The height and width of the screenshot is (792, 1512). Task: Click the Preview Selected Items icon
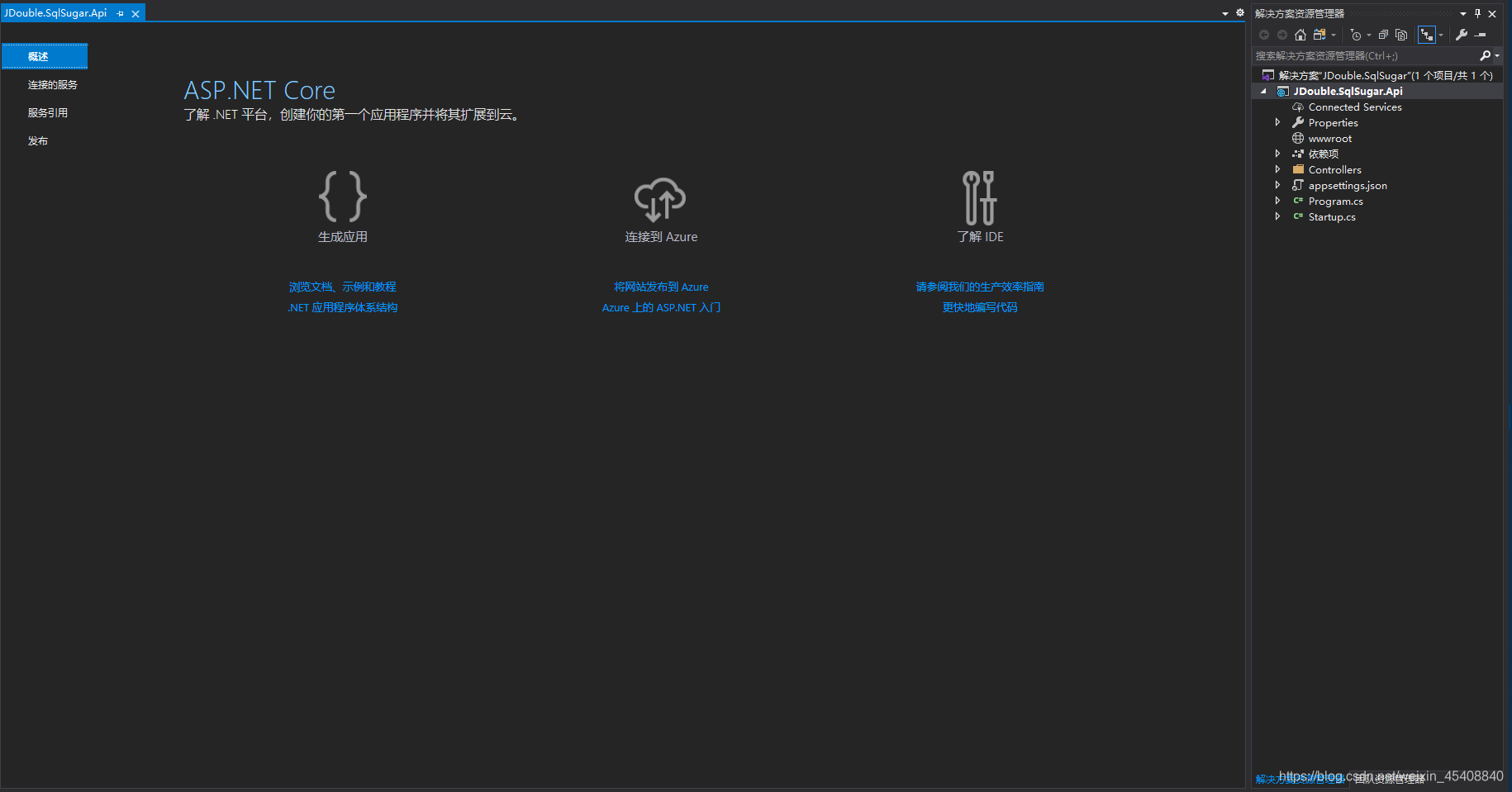point(1400,34)
